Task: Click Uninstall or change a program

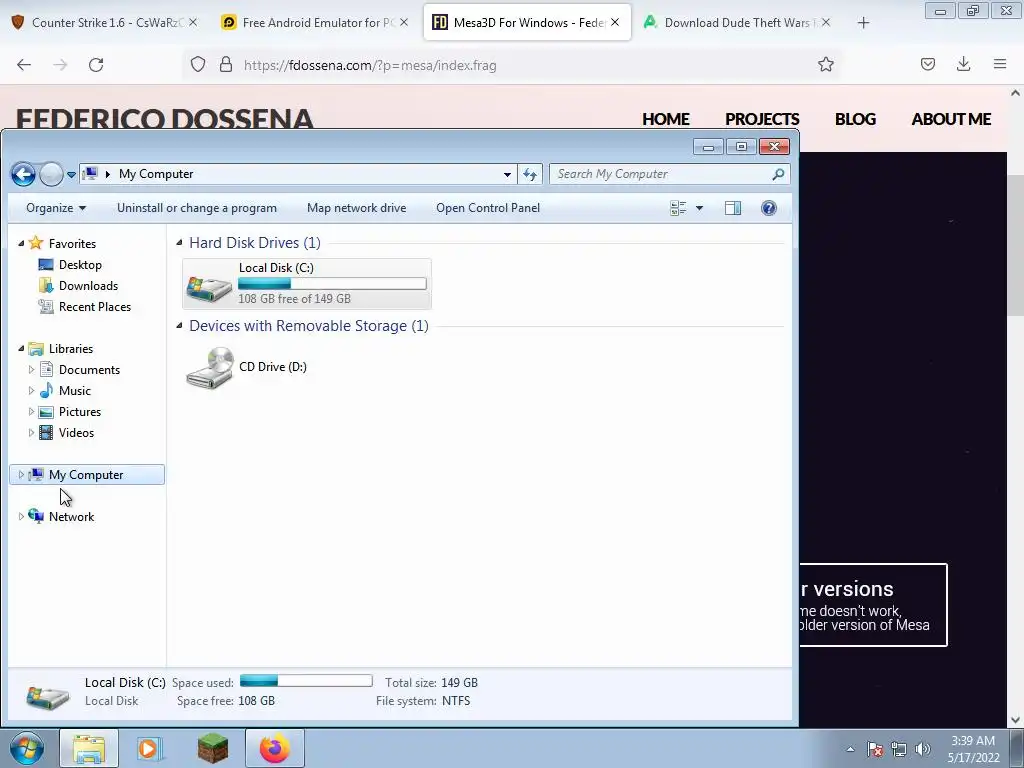Action: tap(197, 208)
